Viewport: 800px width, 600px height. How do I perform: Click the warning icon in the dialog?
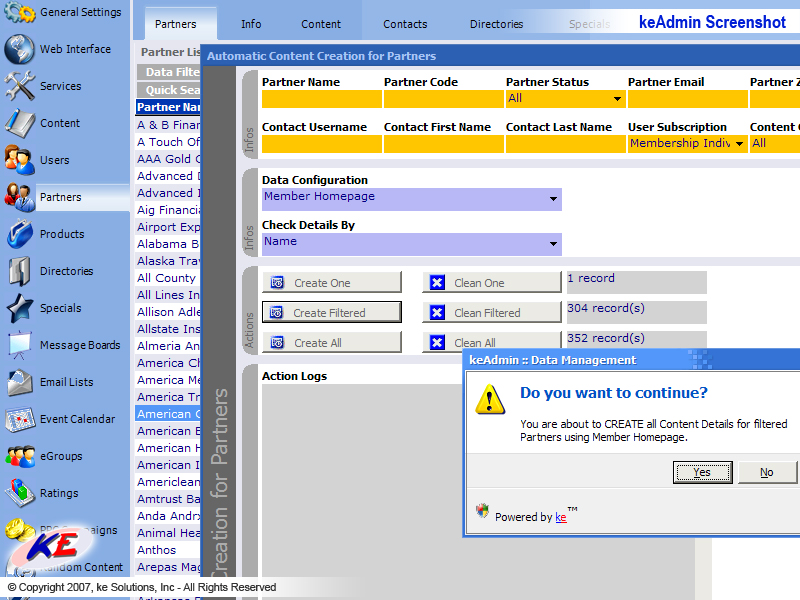pos(490,399)
